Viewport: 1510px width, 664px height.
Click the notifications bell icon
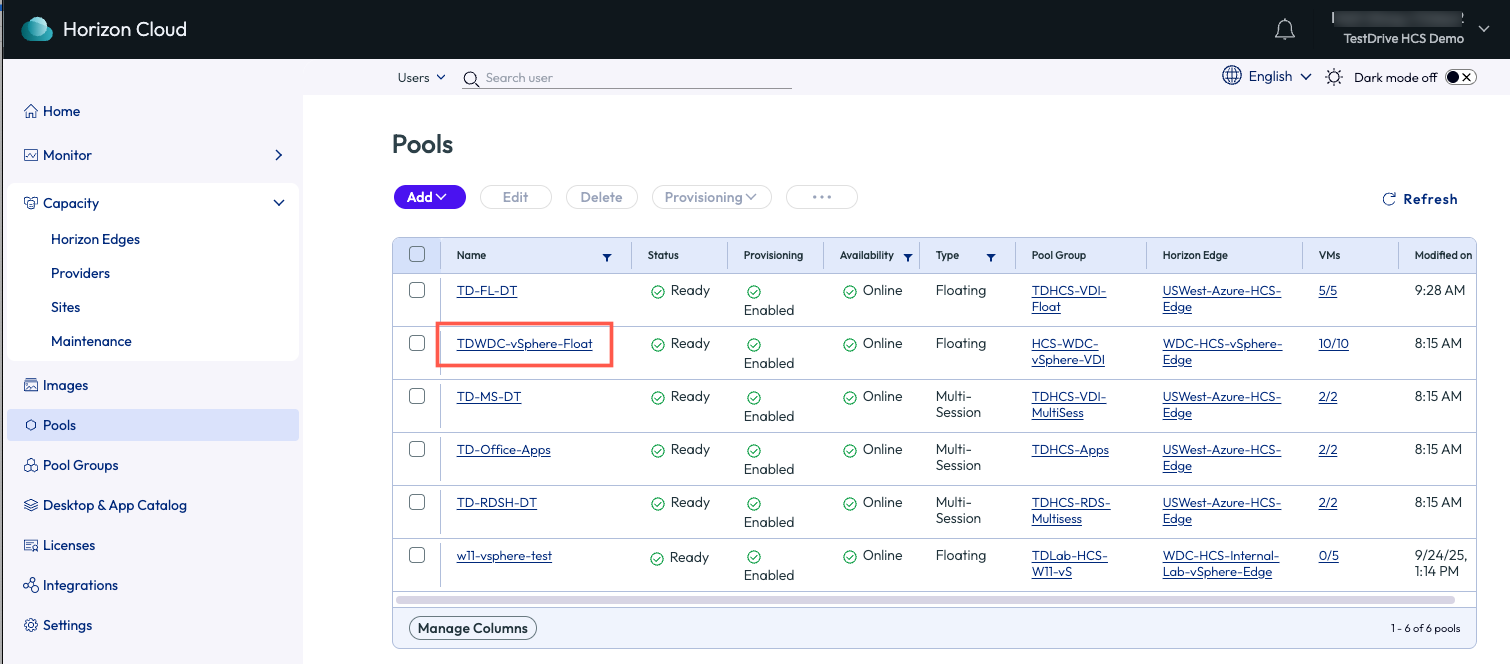tap(1285, 30)
